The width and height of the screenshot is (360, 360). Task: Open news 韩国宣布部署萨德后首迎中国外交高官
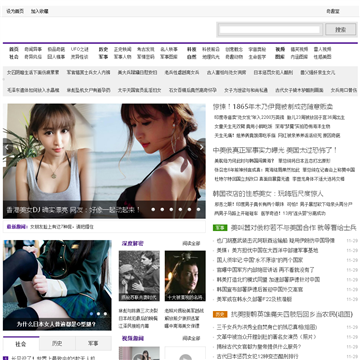260,290
